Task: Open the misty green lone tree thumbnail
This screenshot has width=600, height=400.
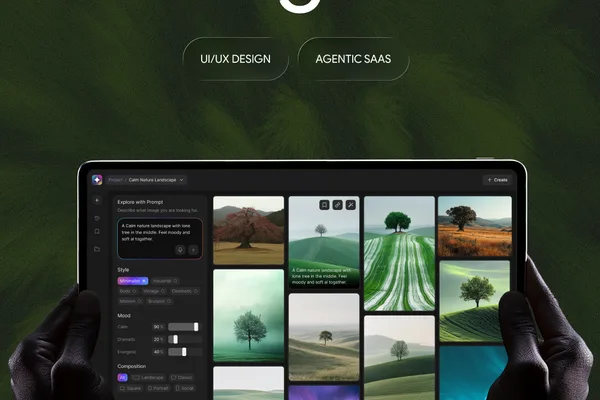Action: (x=249, y=316)
